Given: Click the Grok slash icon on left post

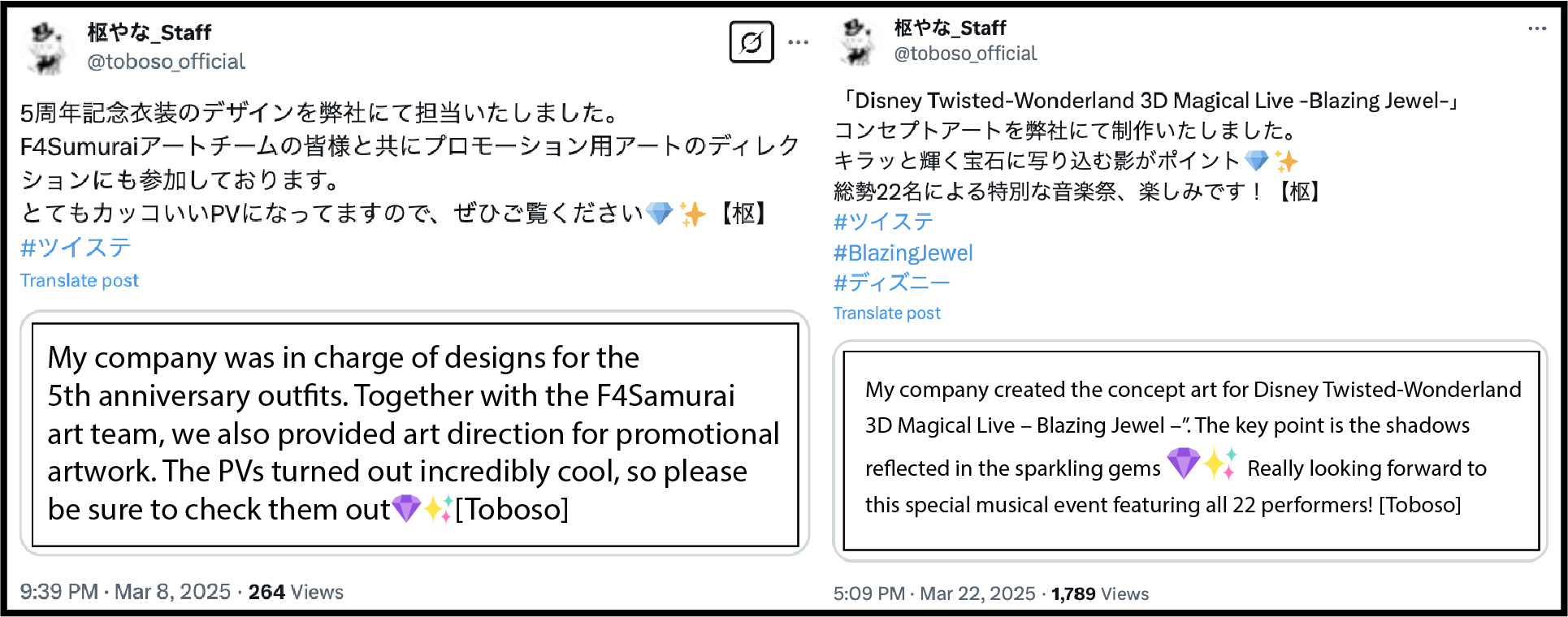Looking at the screenshot, I should 752,42.
